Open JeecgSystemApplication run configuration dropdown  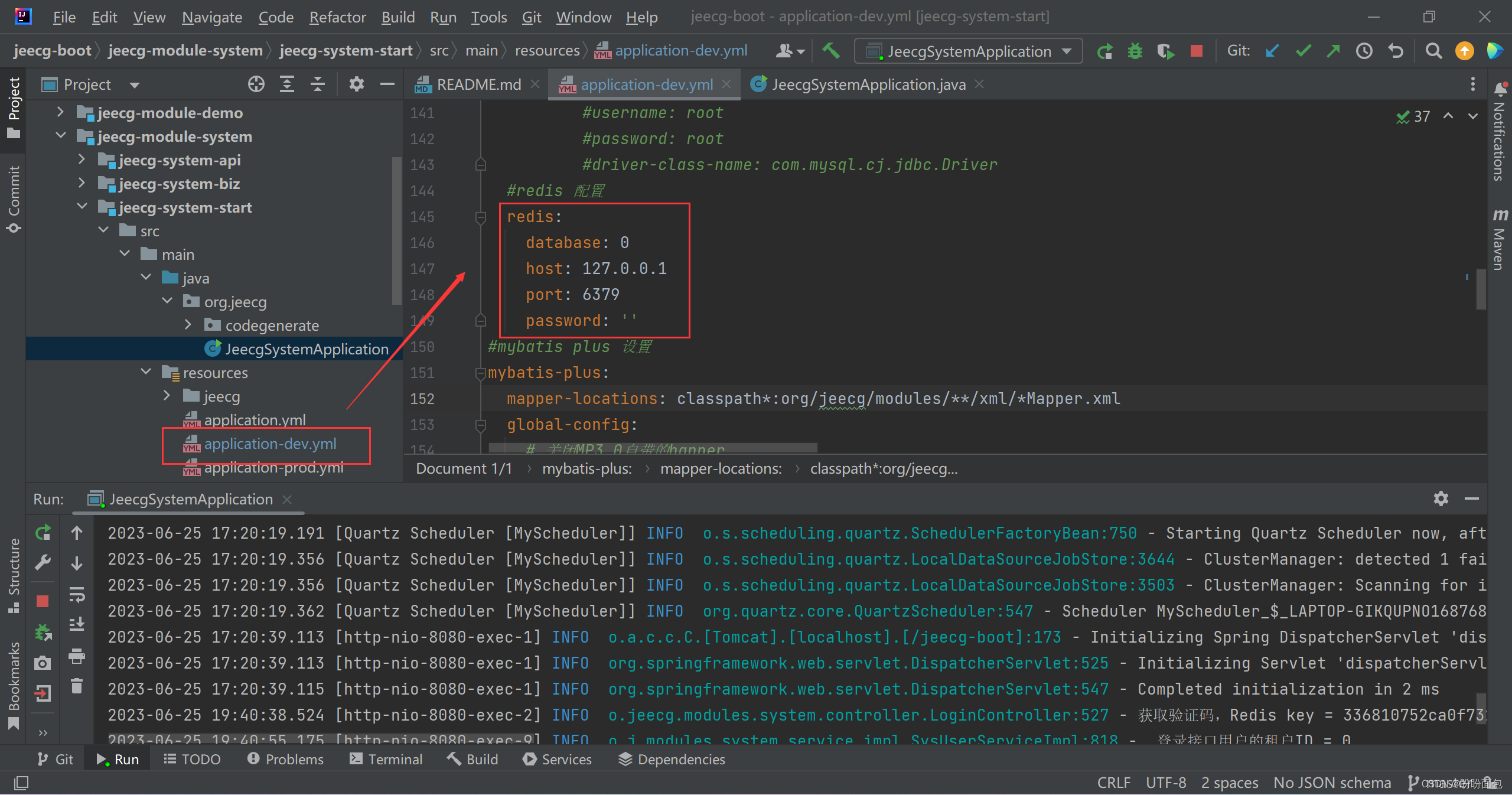point(969,51)
